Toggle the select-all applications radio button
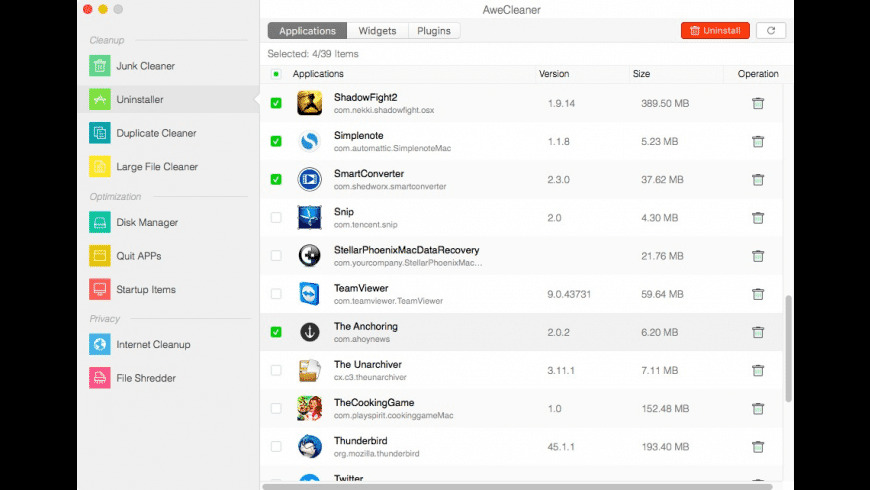Screen dimensions: 870x490 [276, 74]
